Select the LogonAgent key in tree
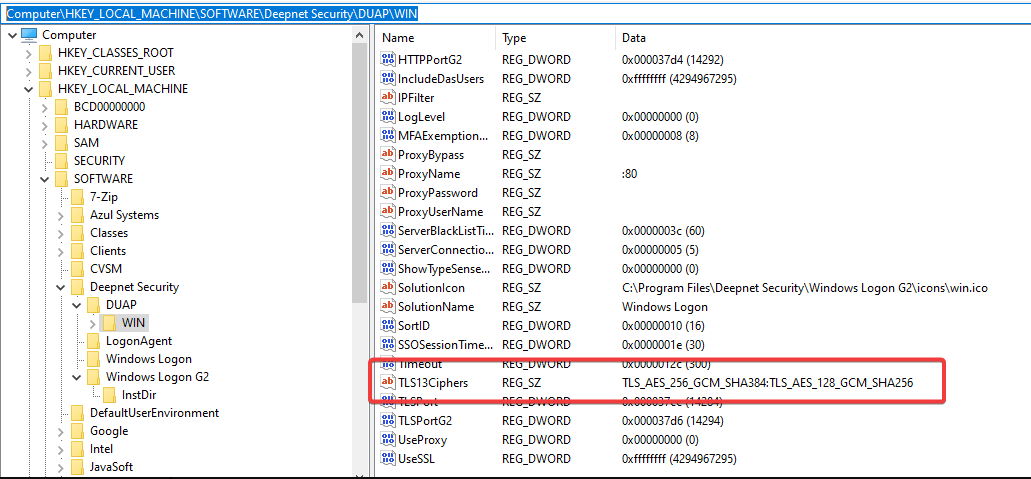Image resolution: width=1031 pixels, height=479 pixels. (138, 341)
